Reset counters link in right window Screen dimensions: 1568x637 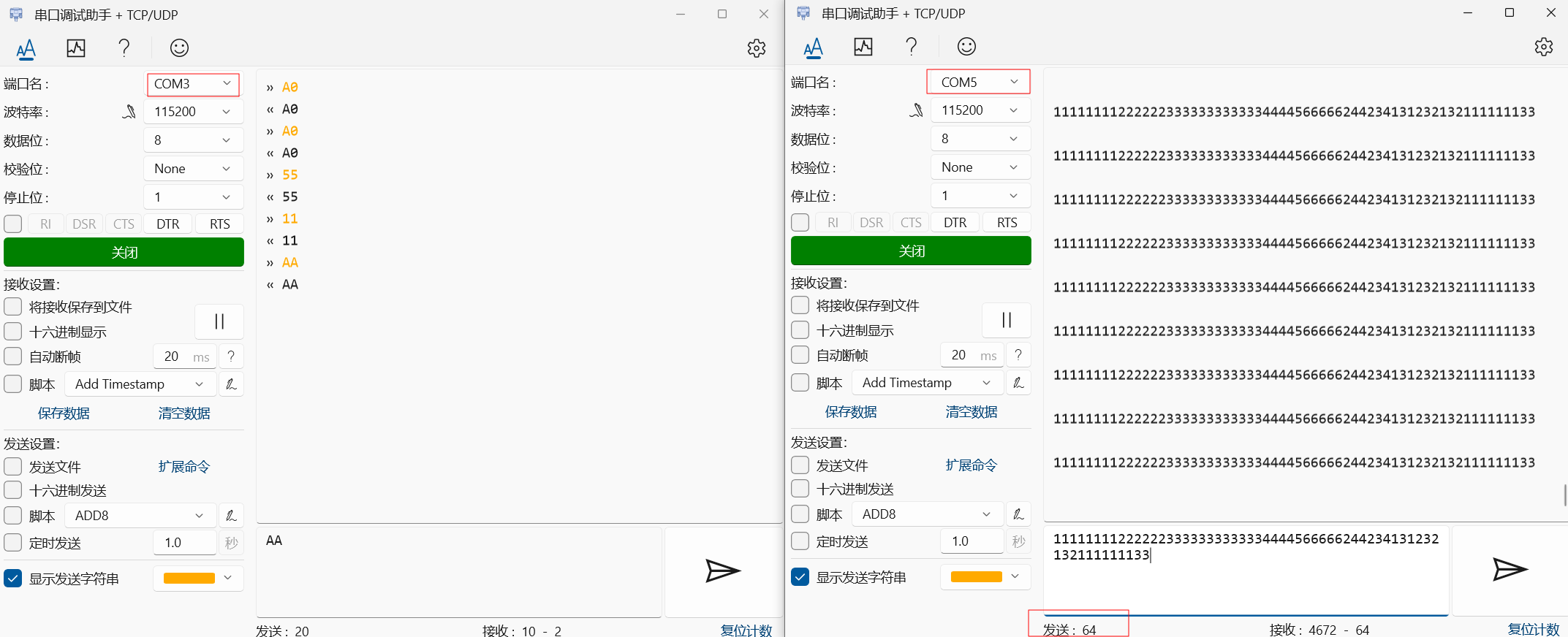(x=1534, y=629)
